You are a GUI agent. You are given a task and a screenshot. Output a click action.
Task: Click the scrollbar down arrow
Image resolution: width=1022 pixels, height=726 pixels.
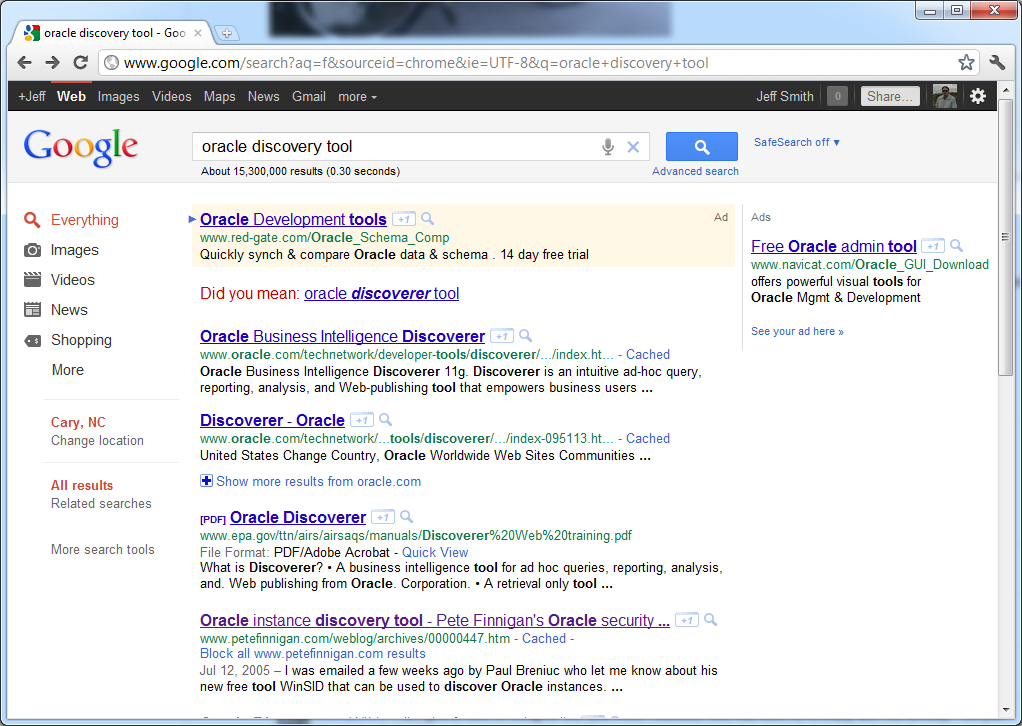[x=1004, y=709]
